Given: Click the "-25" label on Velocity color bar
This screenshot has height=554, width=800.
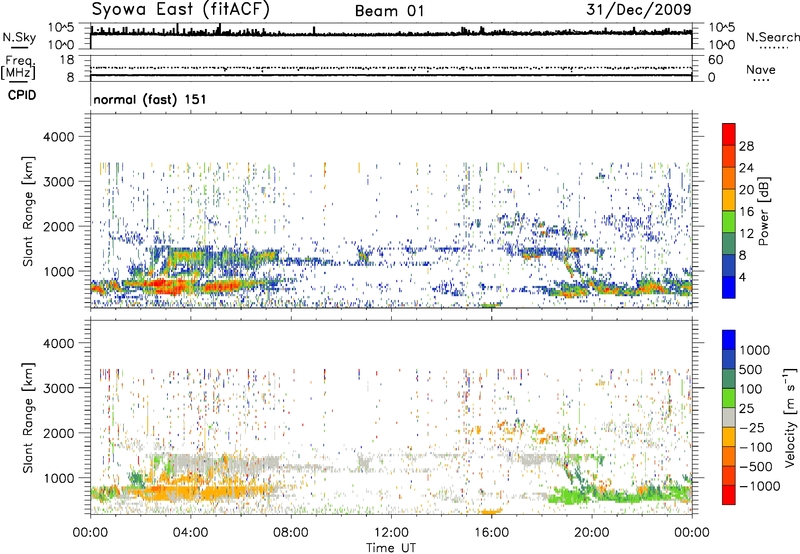Looking at the screenshot, I should (752, 428).
